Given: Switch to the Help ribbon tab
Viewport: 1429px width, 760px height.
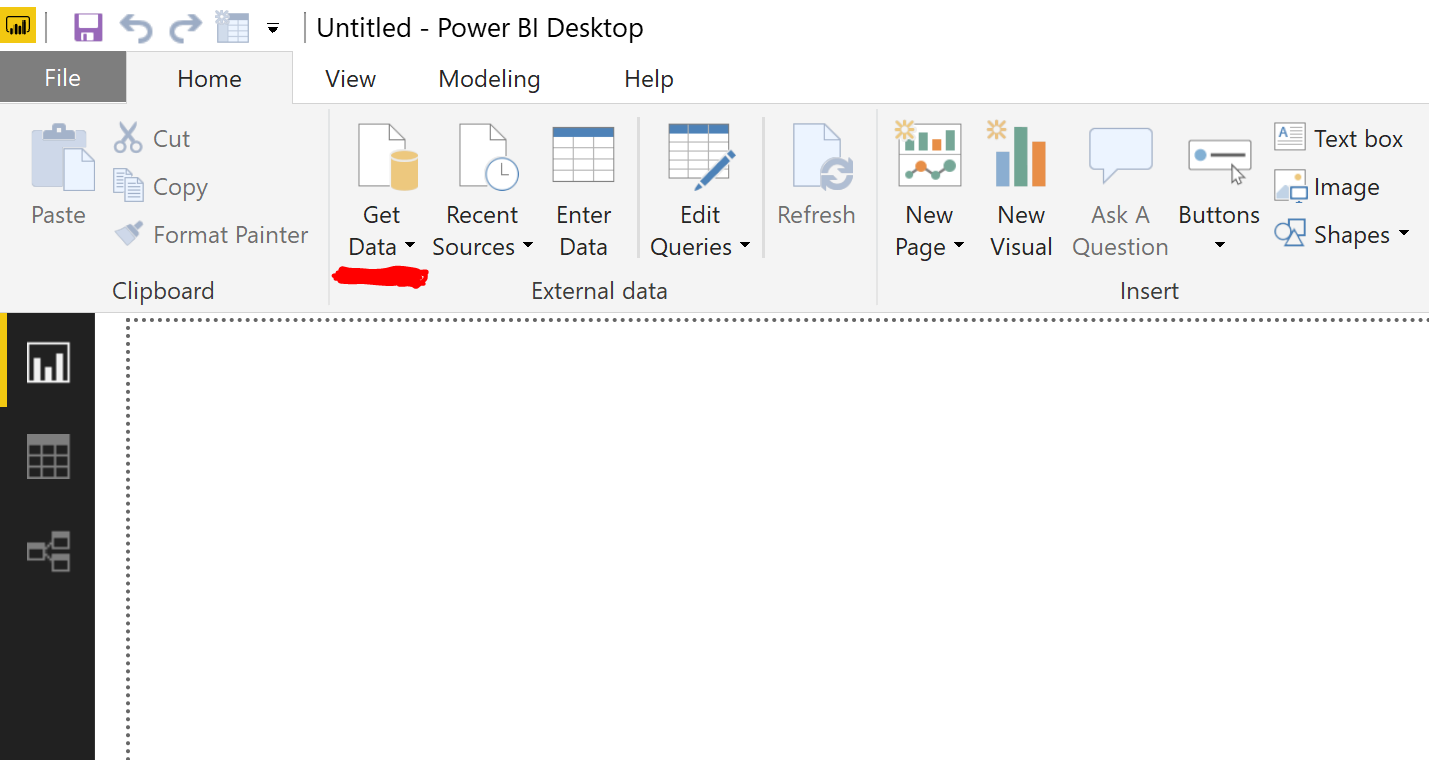Looking at the screenshot, I should tap(648, 79).
